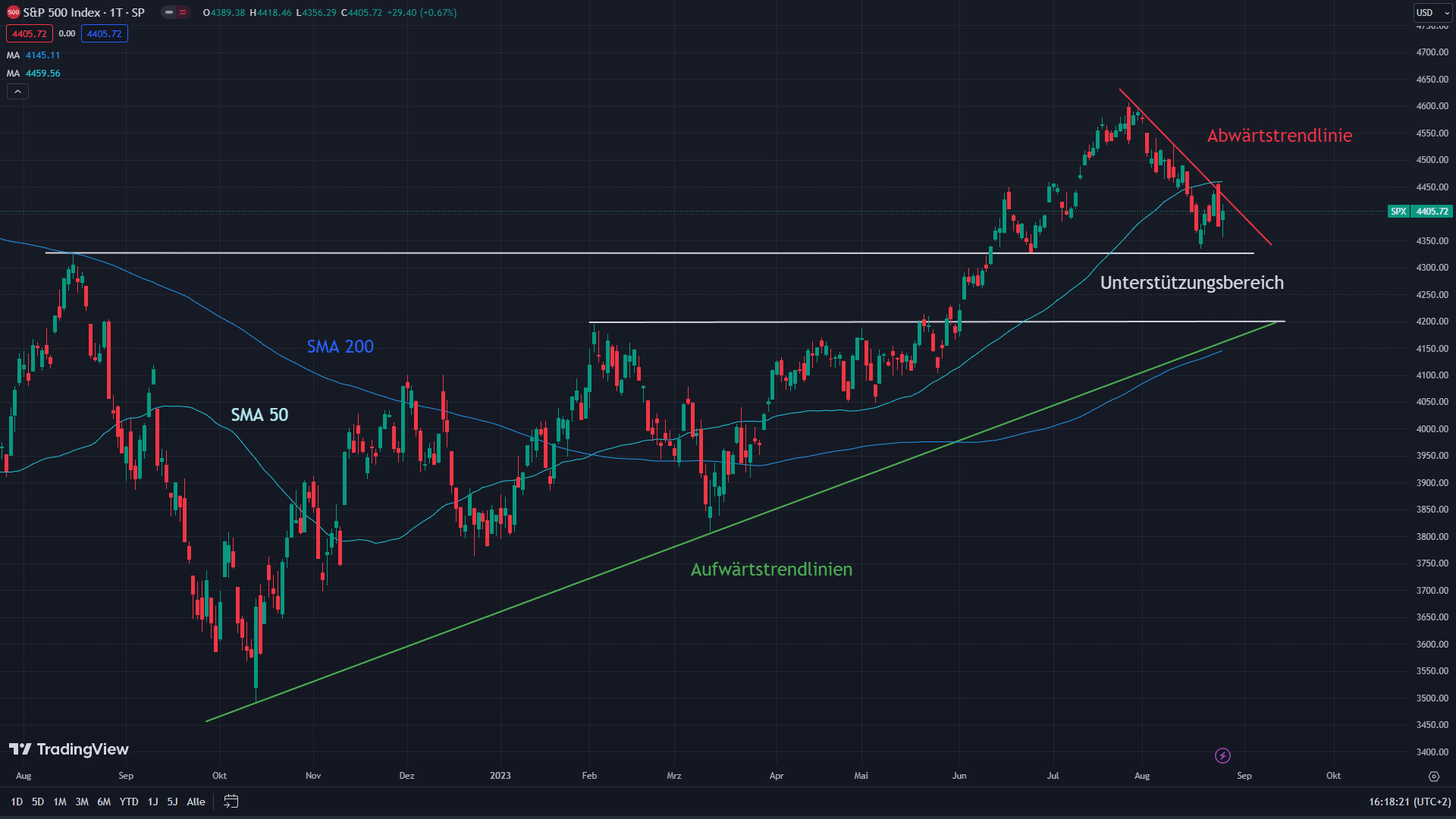Click the purple lightning event icon
The height and width of the screenshot is (819, 1456).
tap(1222, 755)
